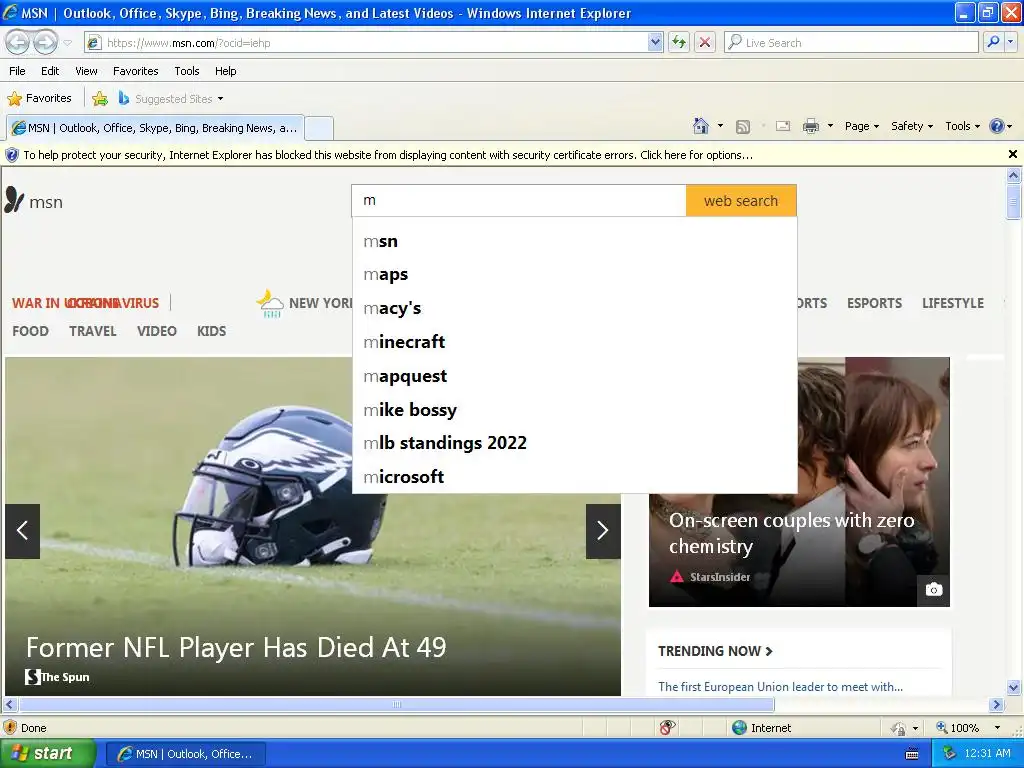Image resolution: width=1024 pixels, height=768 pixels.
Task: Click the browser Back arrow button
Action: [18, 43]
